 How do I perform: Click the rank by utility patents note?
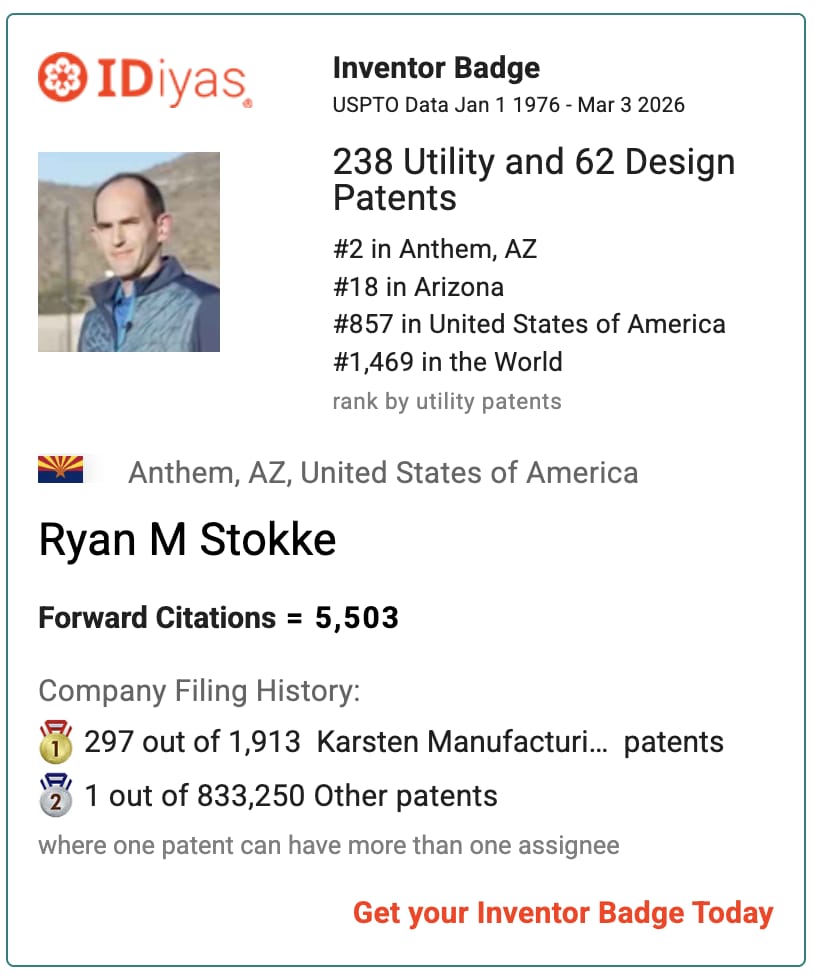coord(446,402)
